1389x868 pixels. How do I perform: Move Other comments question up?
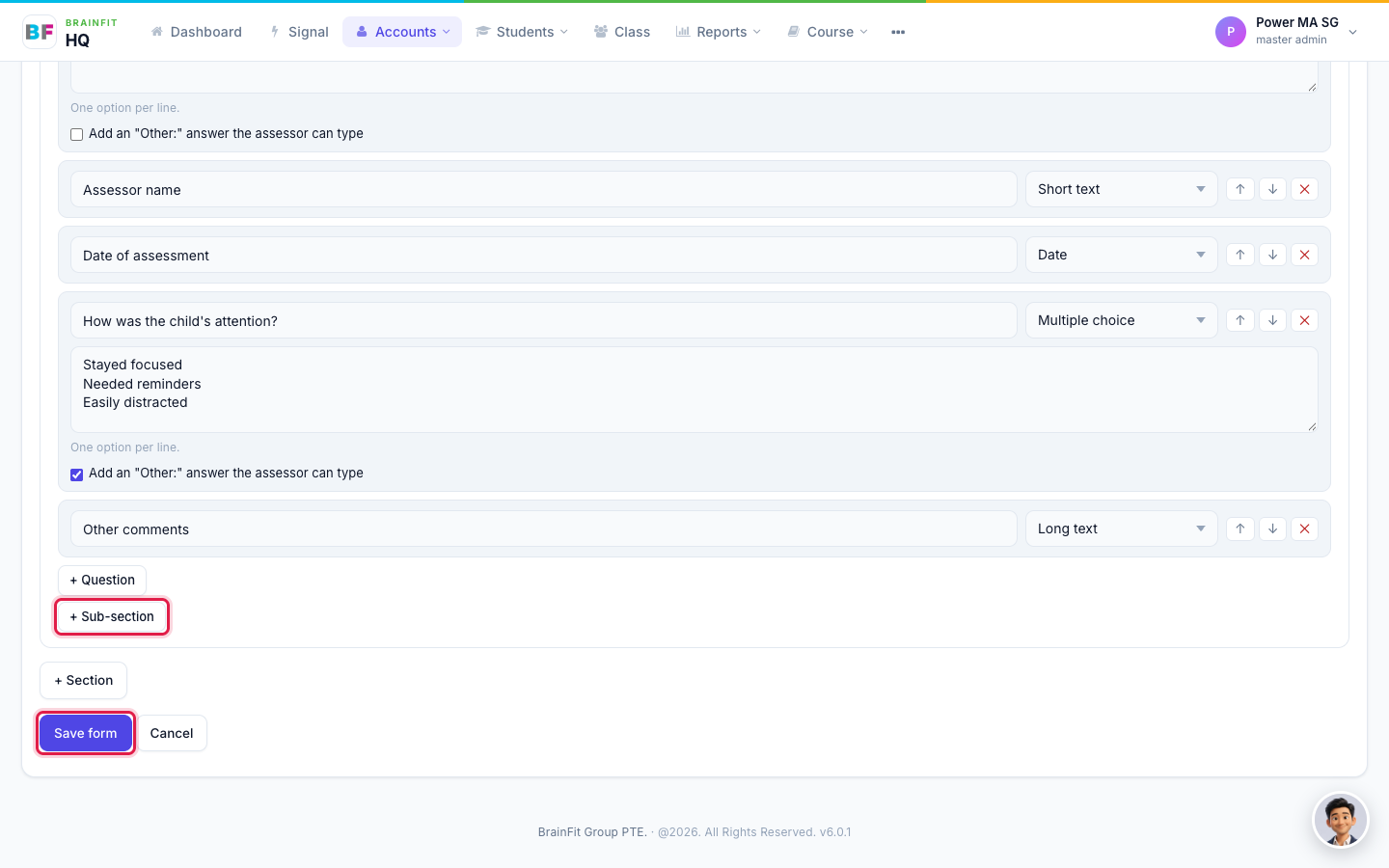tap(1240, 529)
